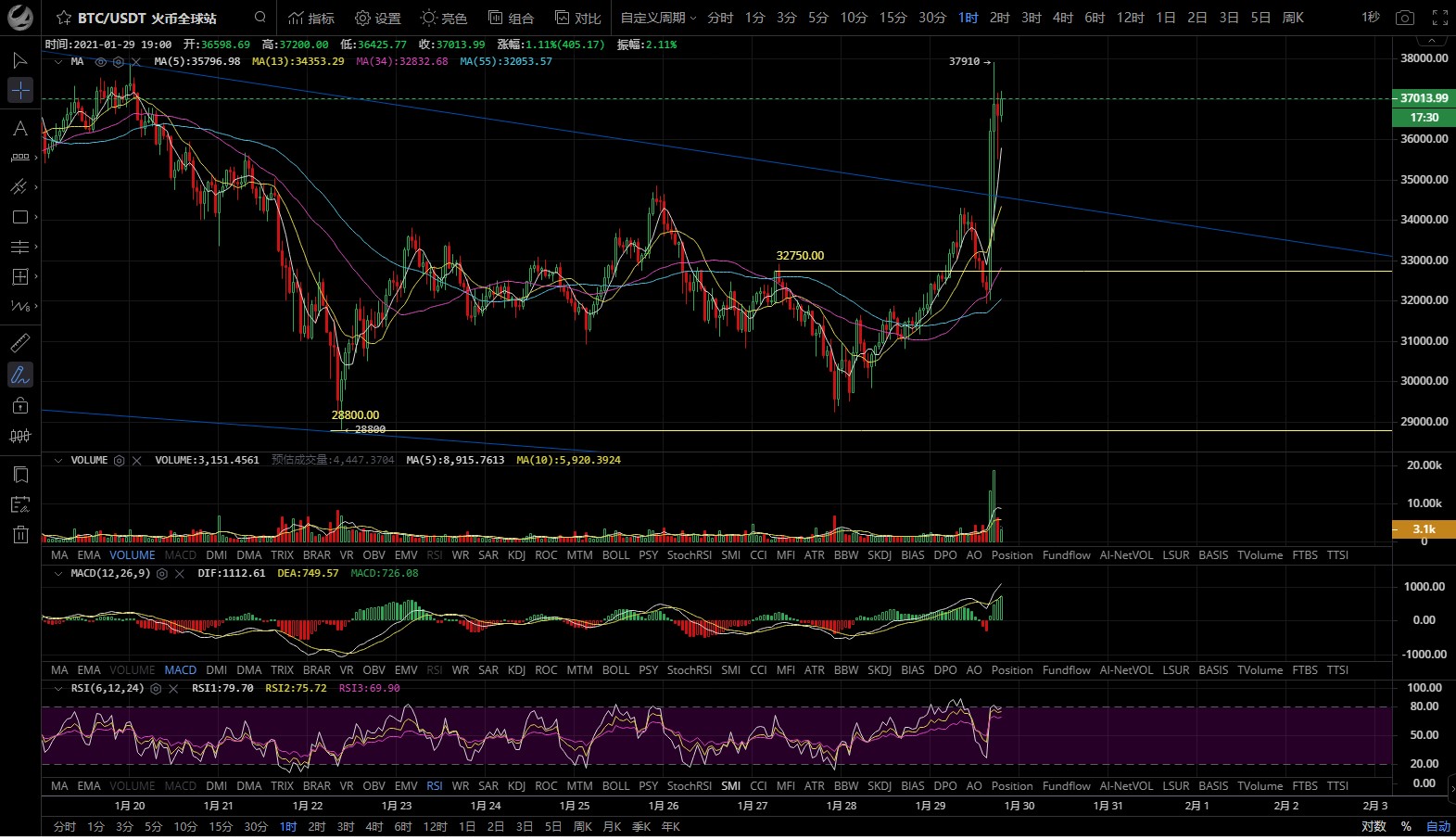Select the text annotation tool (A)

(x=19, y=128)
